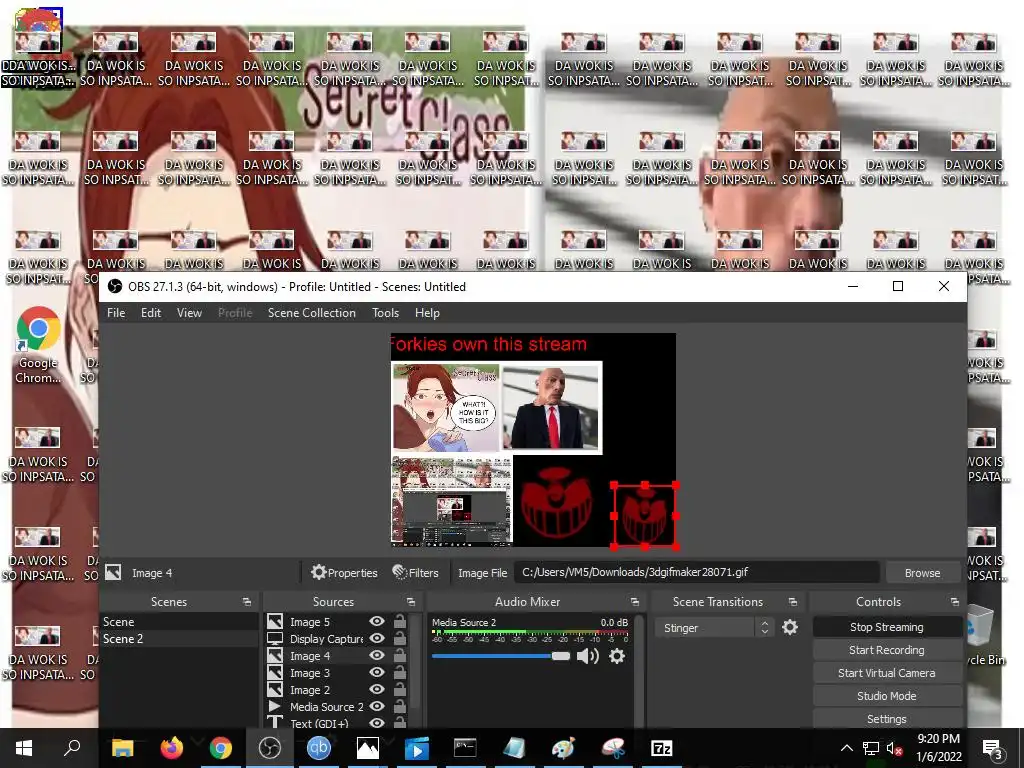Hide the Media Source 2 source
The width and height of the screenshot is (1024, 768).
[377, 706]
